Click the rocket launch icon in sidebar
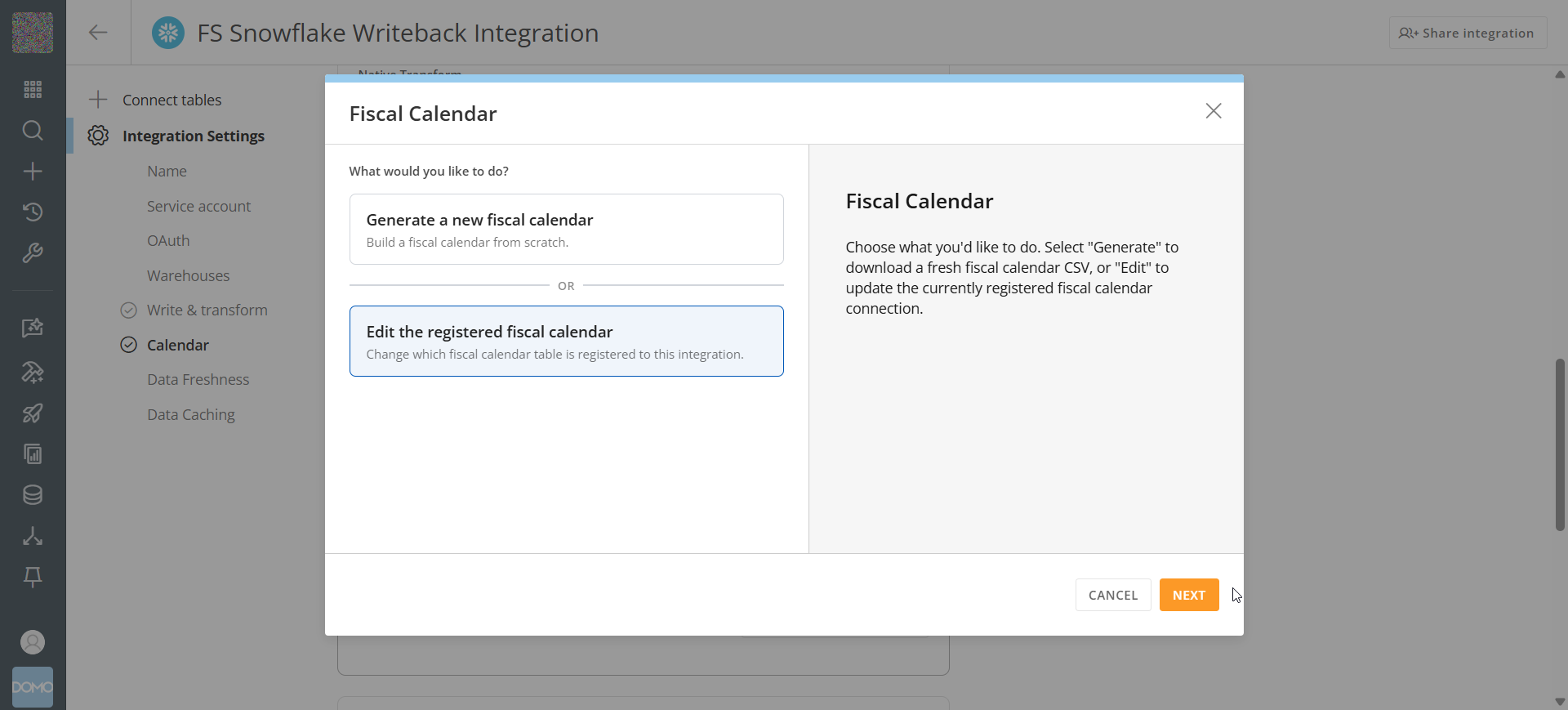 pyautogui.click(x=33, y=413)
